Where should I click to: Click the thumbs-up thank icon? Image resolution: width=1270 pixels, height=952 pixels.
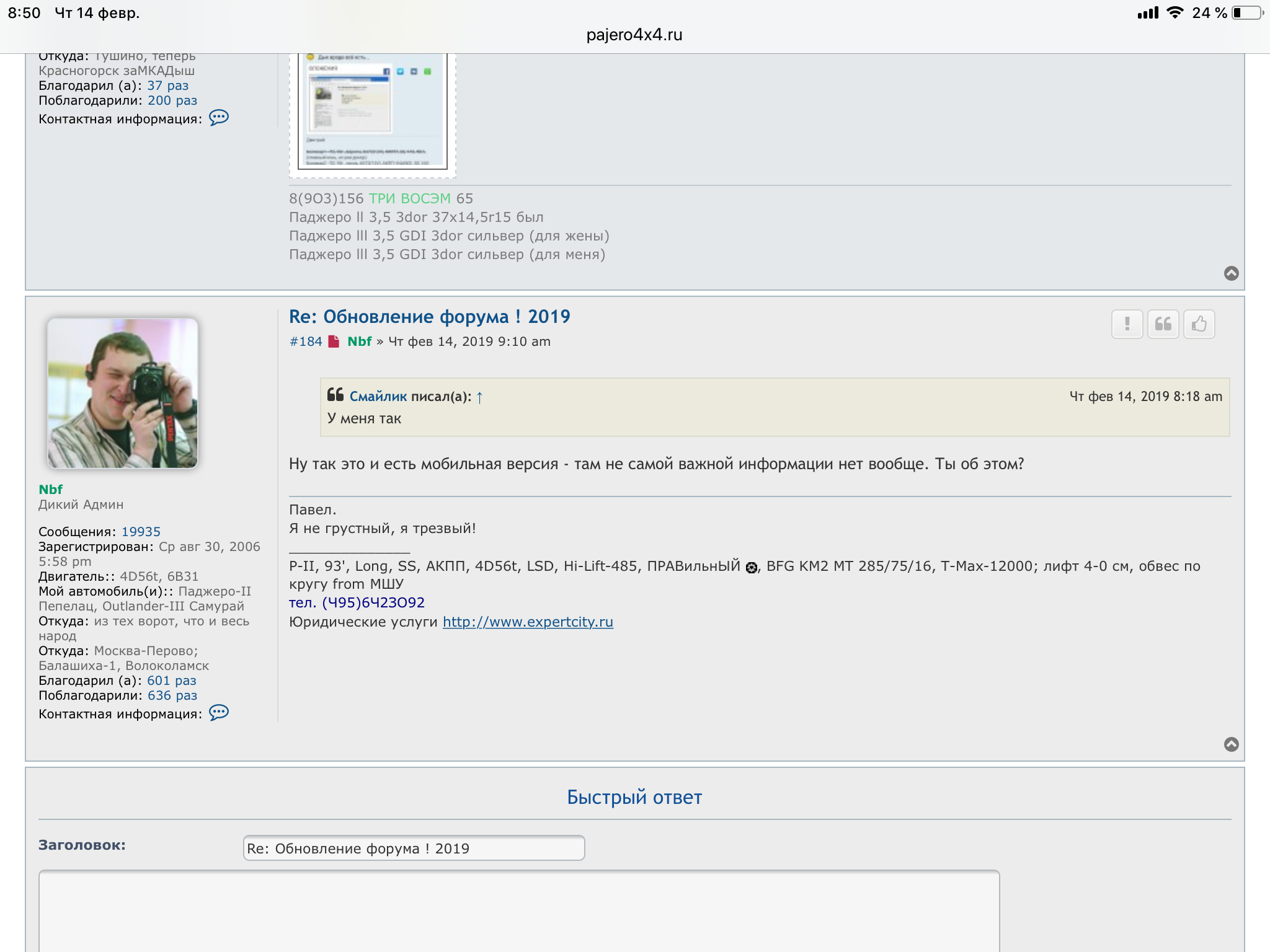[x=1199, y=324]
